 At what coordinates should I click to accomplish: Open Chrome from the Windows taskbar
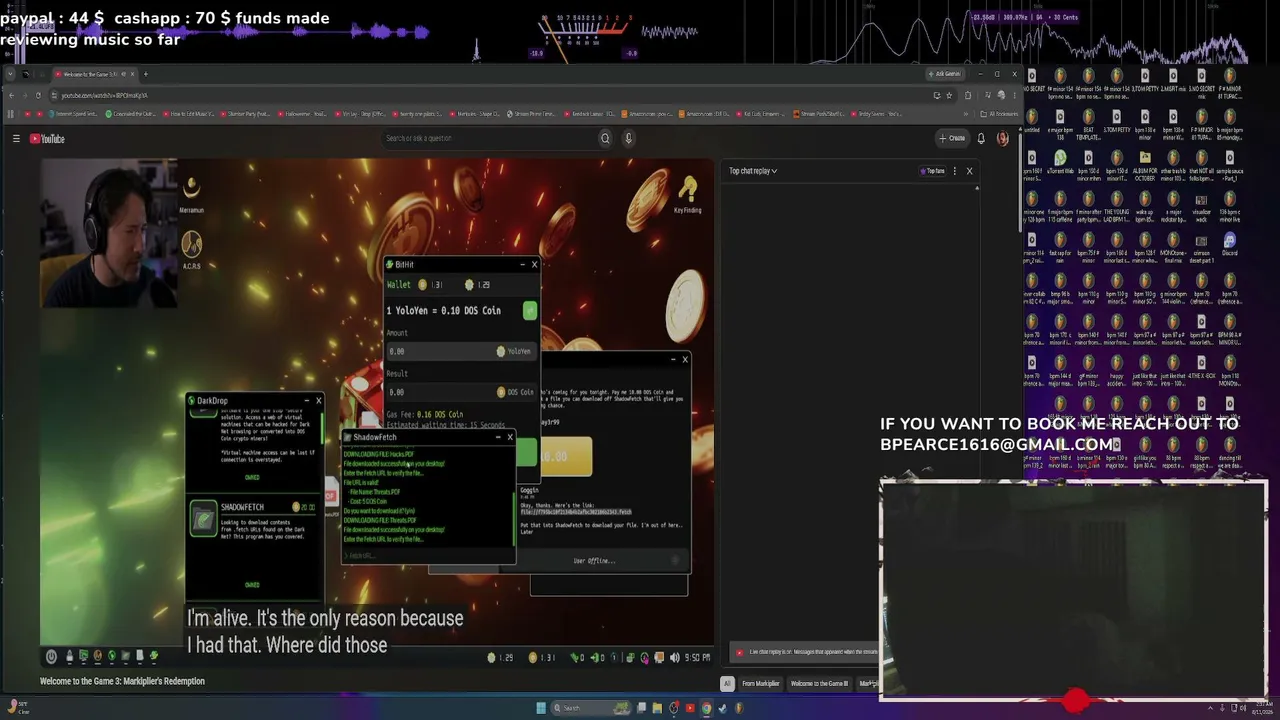point(706,708)
